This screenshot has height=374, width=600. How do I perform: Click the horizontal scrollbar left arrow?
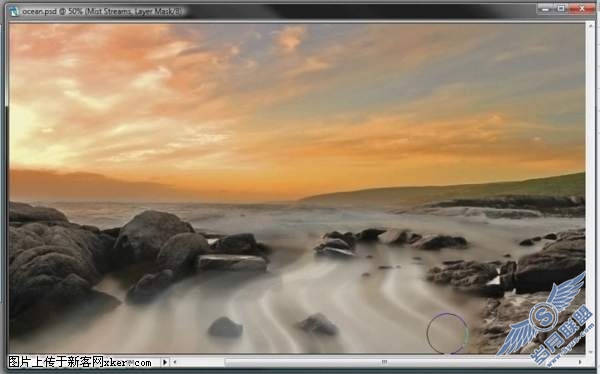point(174,362)
